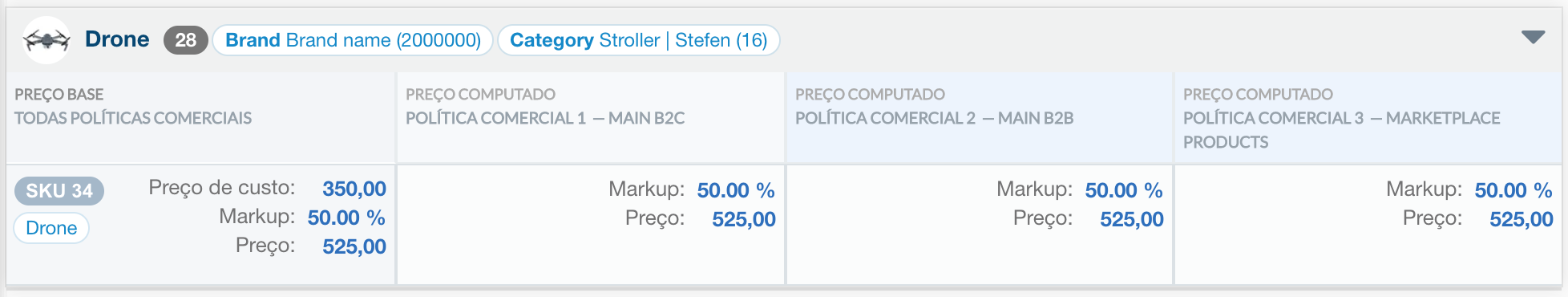Click the Drone product thumbnail image
This screenshot has height=297, width=1568.
click(46, 40)
